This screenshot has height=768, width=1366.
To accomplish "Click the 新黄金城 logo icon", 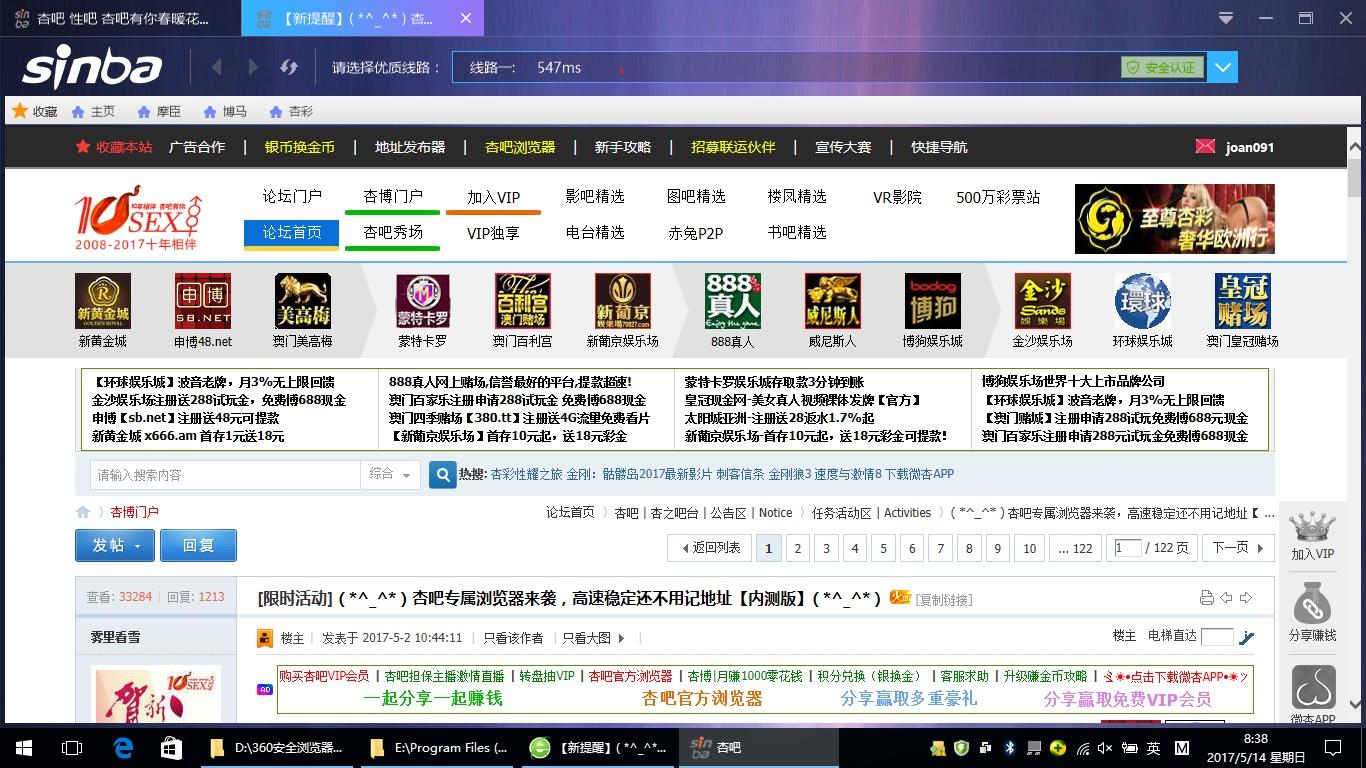I will (x=103, y=301).
